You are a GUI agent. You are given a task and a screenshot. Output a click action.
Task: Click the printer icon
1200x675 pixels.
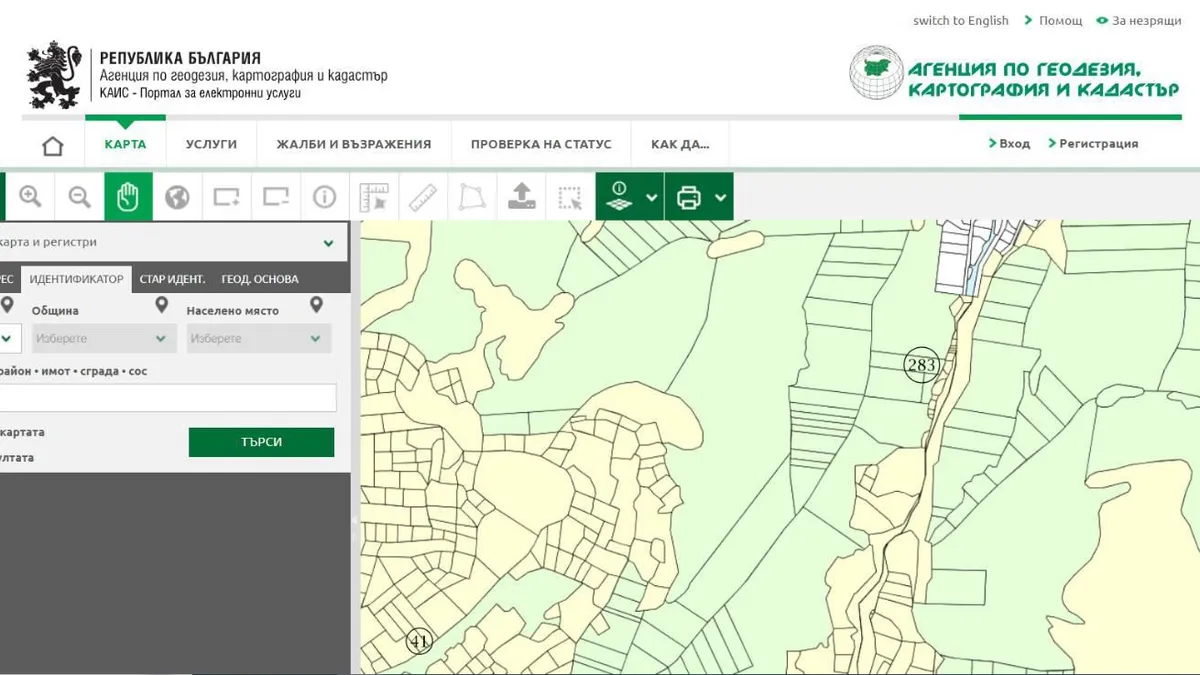coord(689,197)
